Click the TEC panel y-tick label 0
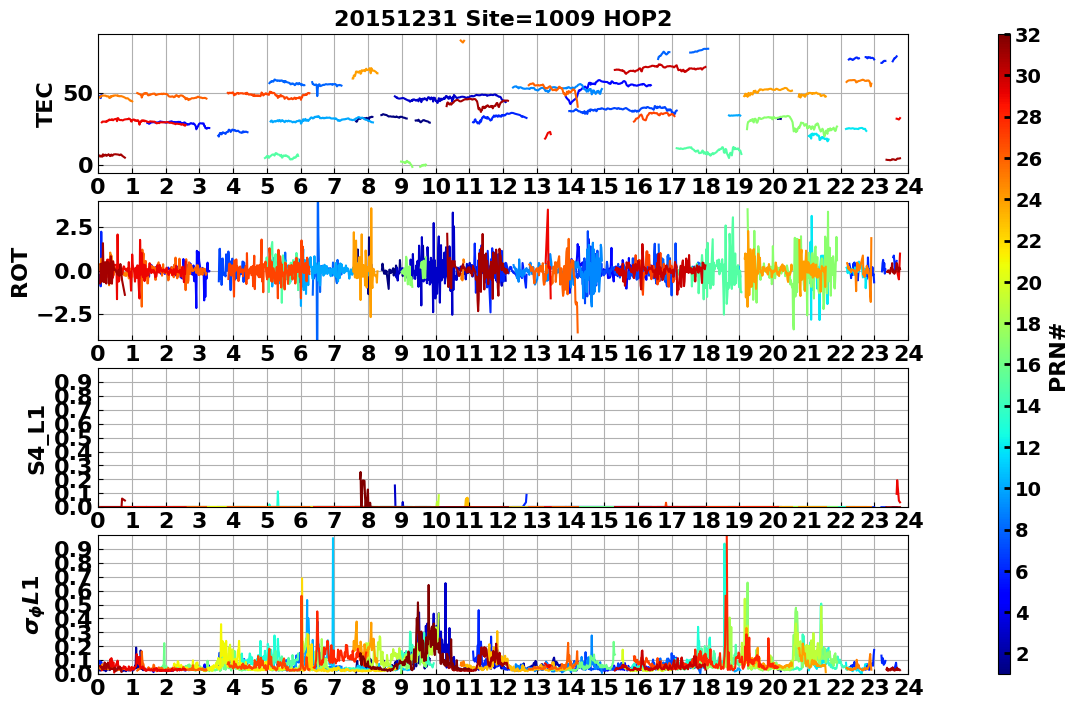The height and width of the screenshot is (709, 1077). 85,165
